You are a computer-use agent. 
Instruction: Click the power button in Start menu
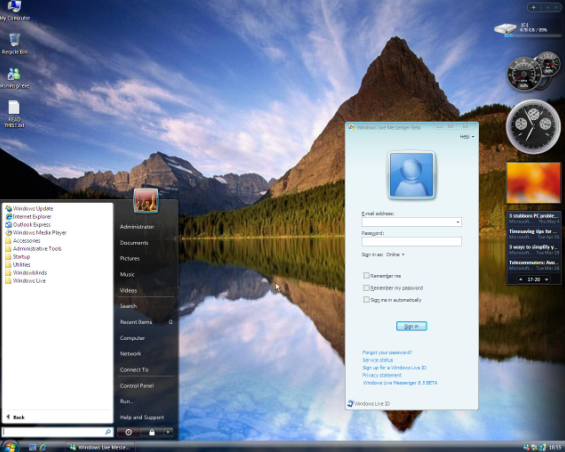click(x=128, y=432)
